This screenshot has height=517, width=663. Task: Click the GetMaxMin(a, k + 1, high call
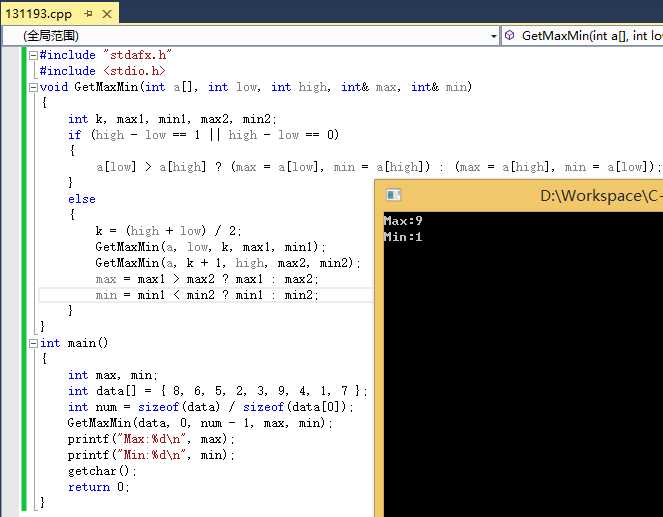[228, 263]
